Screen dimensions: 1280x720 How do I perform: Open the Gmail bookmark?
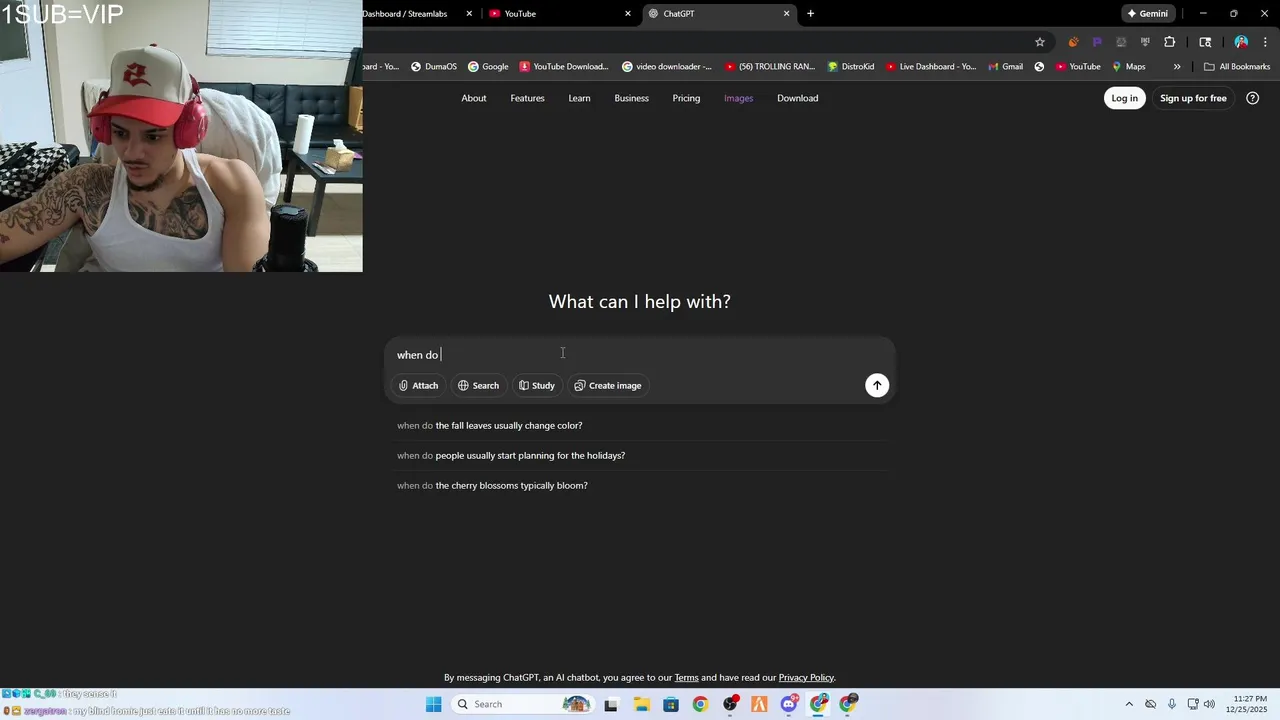pos(1005,67)
